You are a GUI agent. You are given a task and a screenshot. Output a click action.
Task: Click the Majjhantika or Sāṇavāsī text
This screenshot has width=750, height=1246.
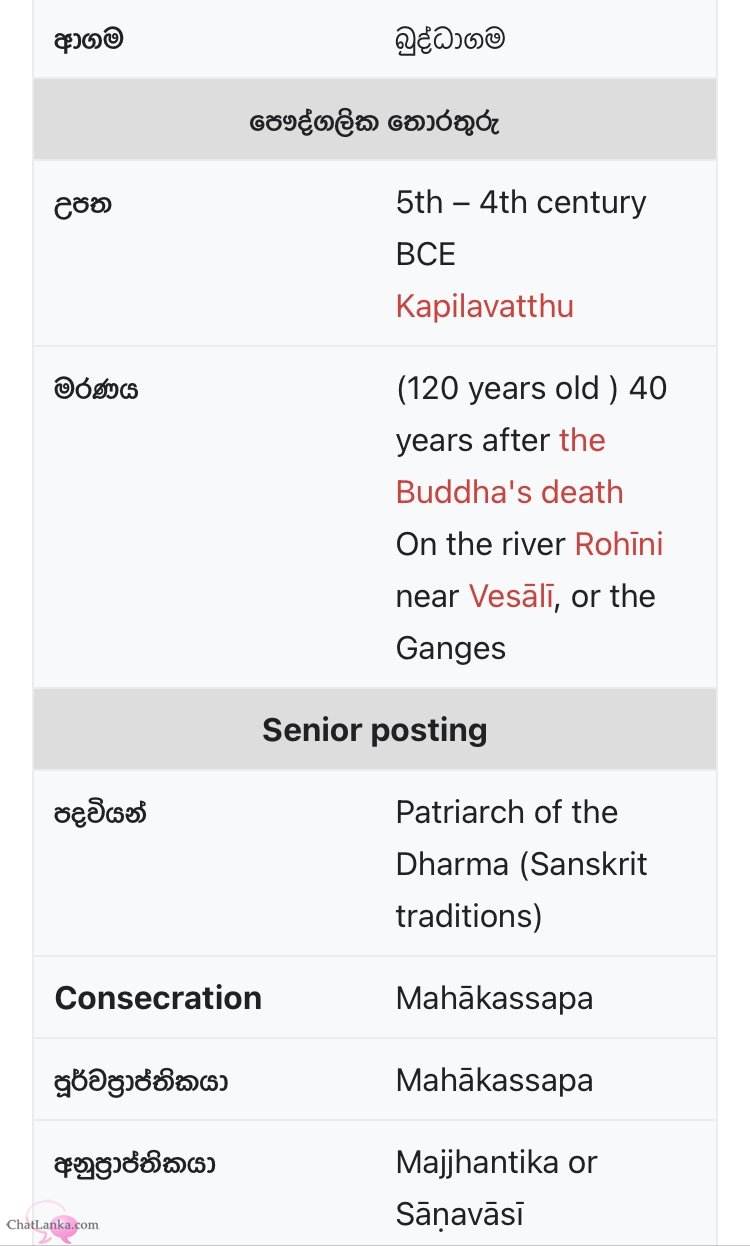coord(497,1188)
